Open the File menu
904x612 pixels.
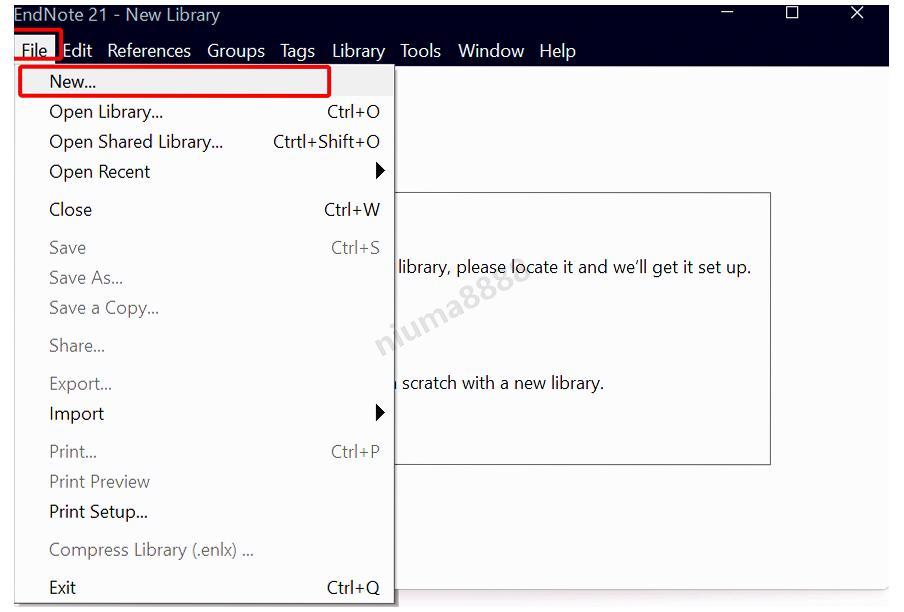click(35, 51)
